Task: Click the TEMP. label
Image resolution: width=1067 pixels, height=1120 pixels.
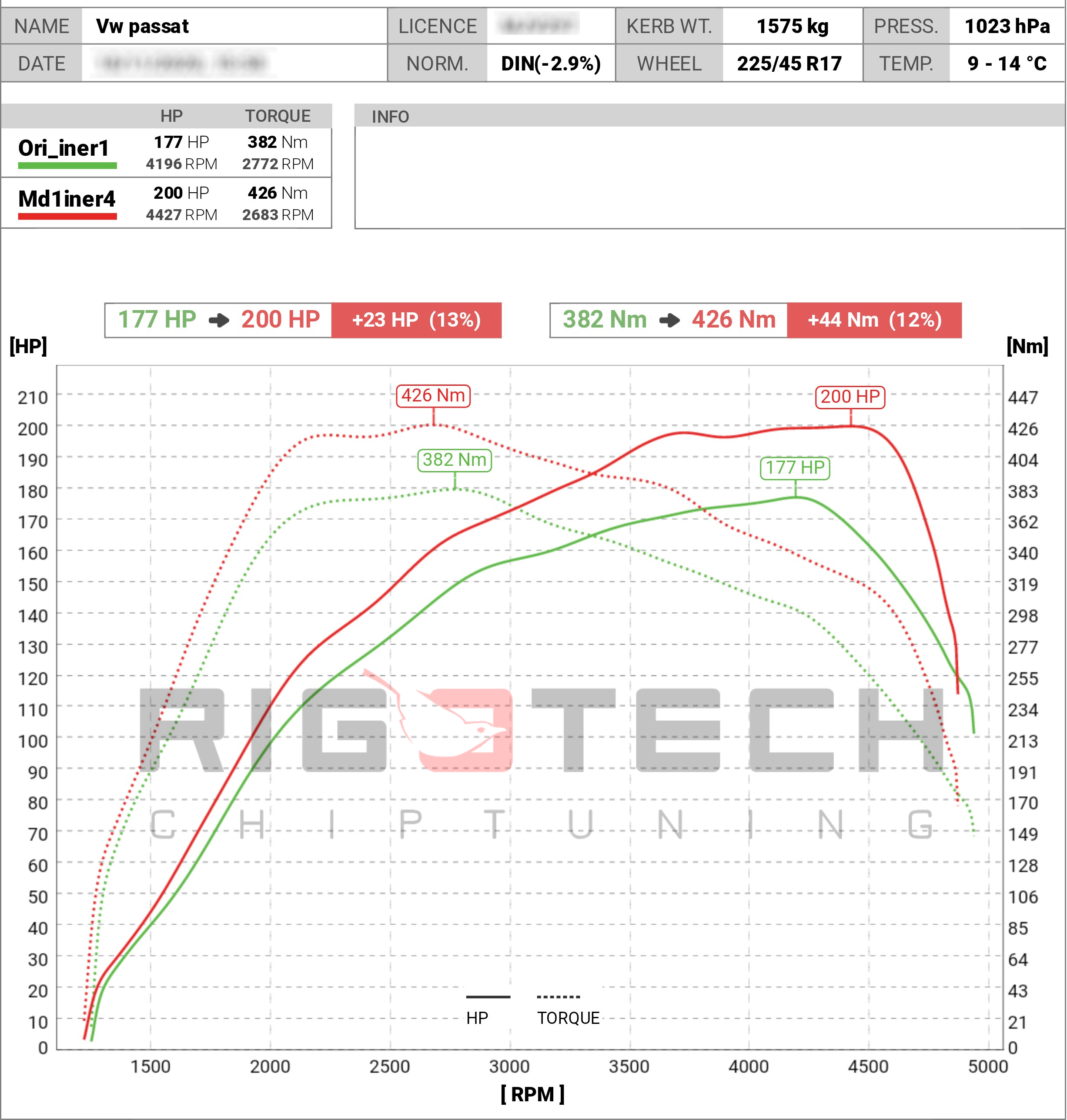Action: (906, 64)
